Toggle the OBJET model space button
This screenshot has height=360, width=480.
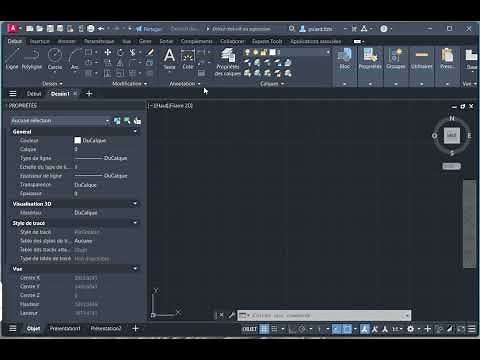tap(249, 329)
